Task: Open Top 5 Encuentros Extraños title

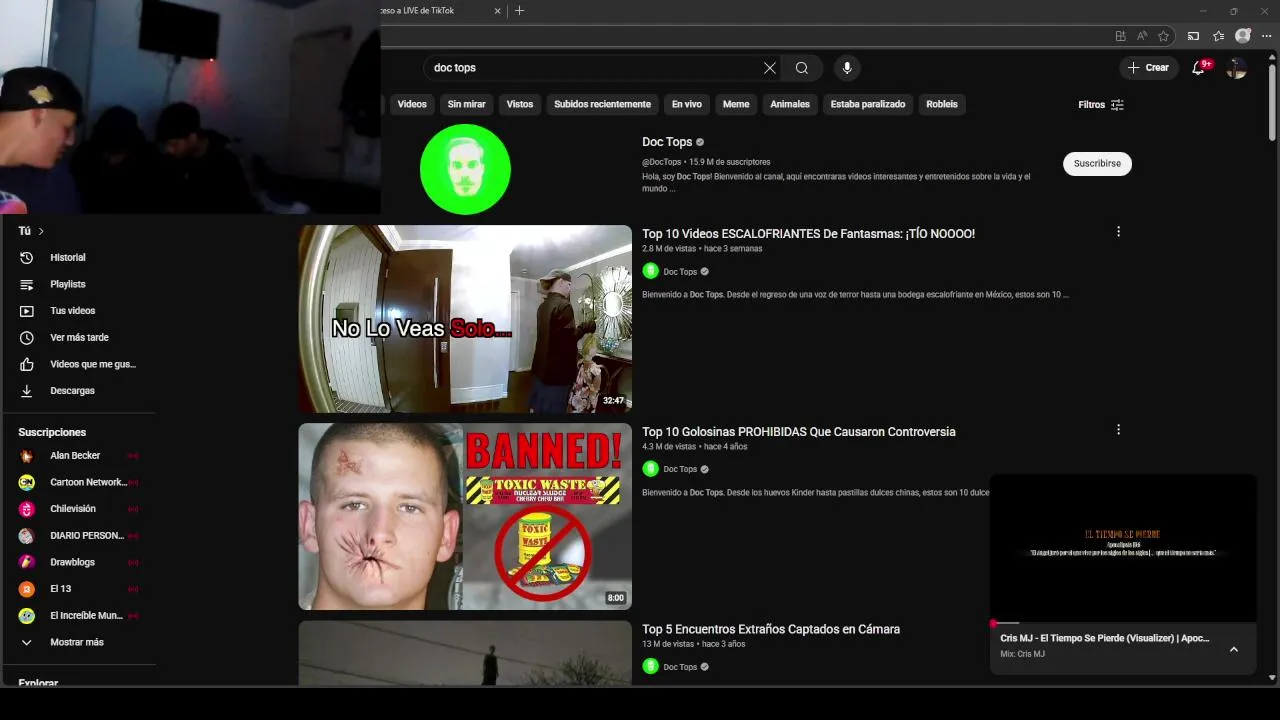Action: coord(771,629)
